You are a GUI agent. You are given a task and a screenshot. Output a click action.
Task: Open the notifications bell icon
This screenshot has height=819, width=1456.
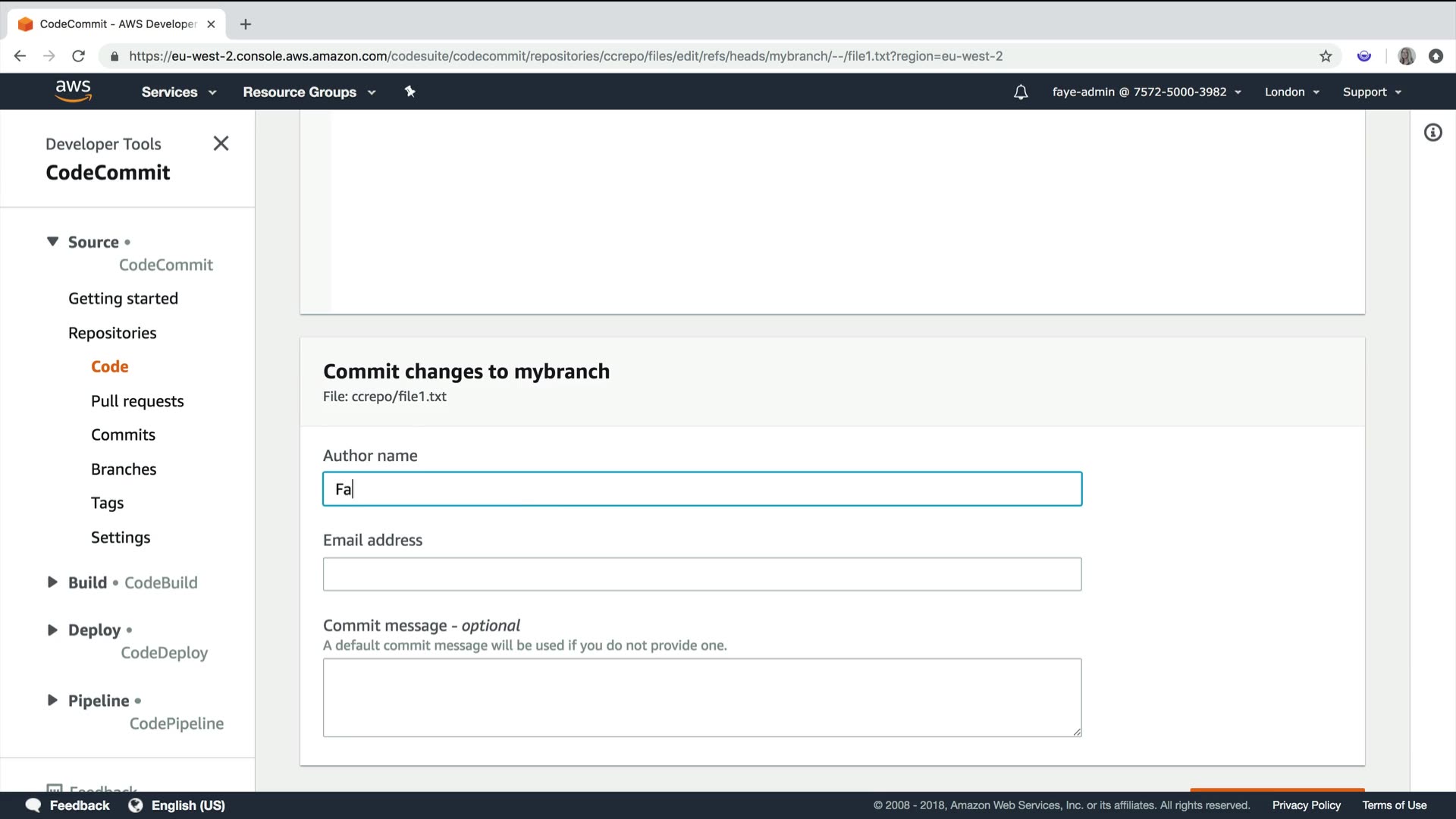[1021, 92]
